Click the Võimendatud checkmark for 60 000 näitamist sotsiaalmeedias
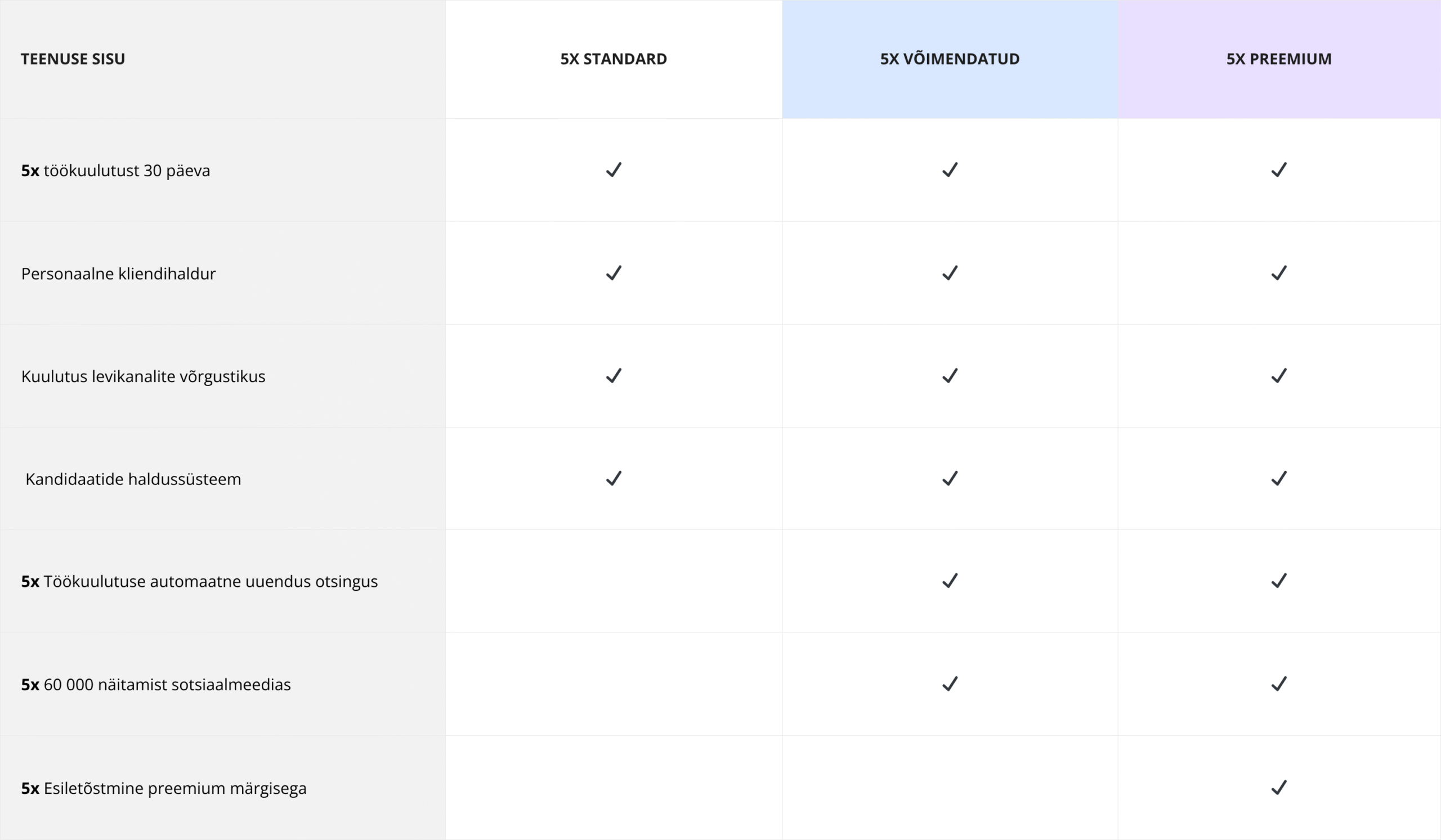Screen dimensions: 1441x840 coord(950,684)
